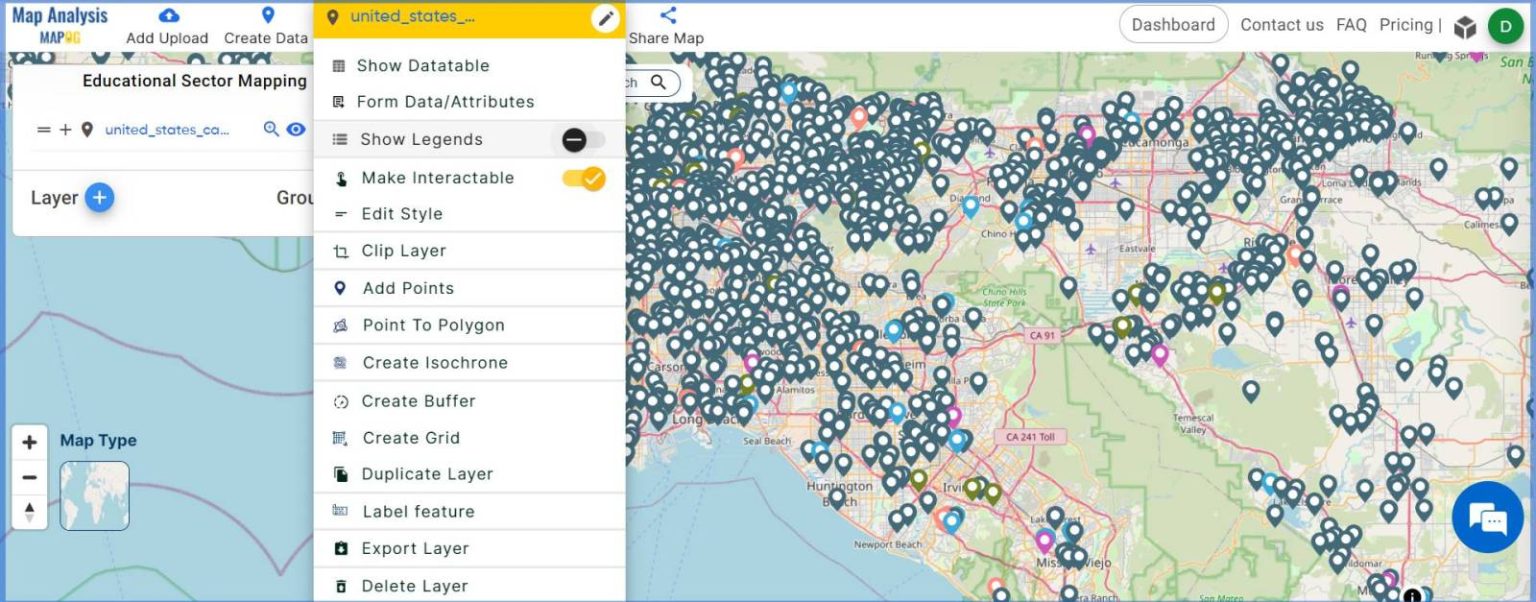1536x602 pixels.
Task: Choose Delete Layer from the menu
Action: click(417, 585)
